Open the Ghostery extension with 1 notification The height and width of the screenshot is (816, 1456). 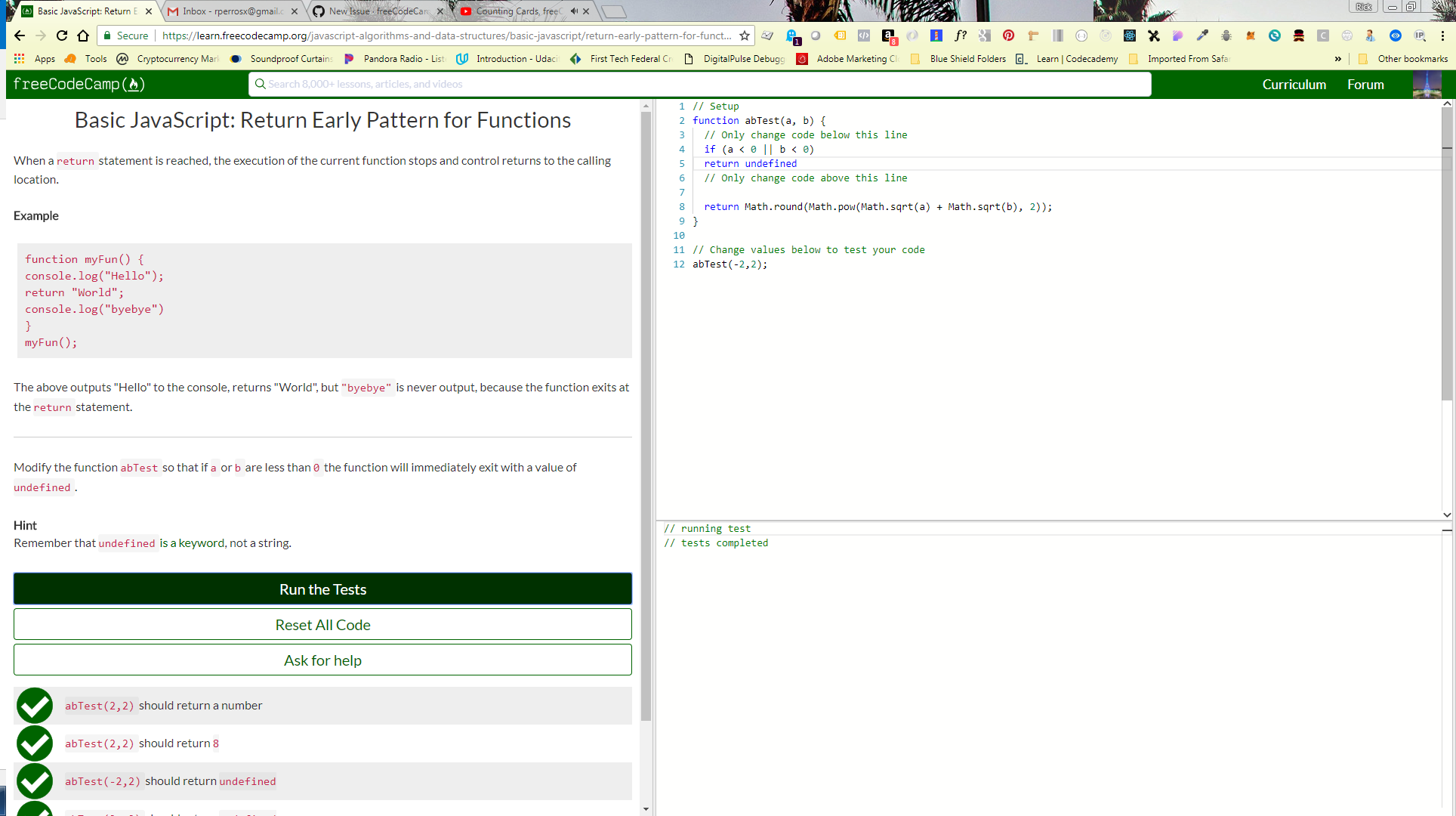pos(791,36)
